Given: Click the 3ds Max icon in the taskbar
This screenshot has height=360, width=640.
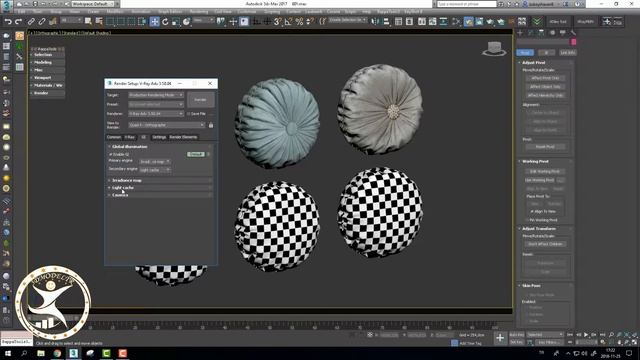Looking at the screenshot, I should click(73, 353).
